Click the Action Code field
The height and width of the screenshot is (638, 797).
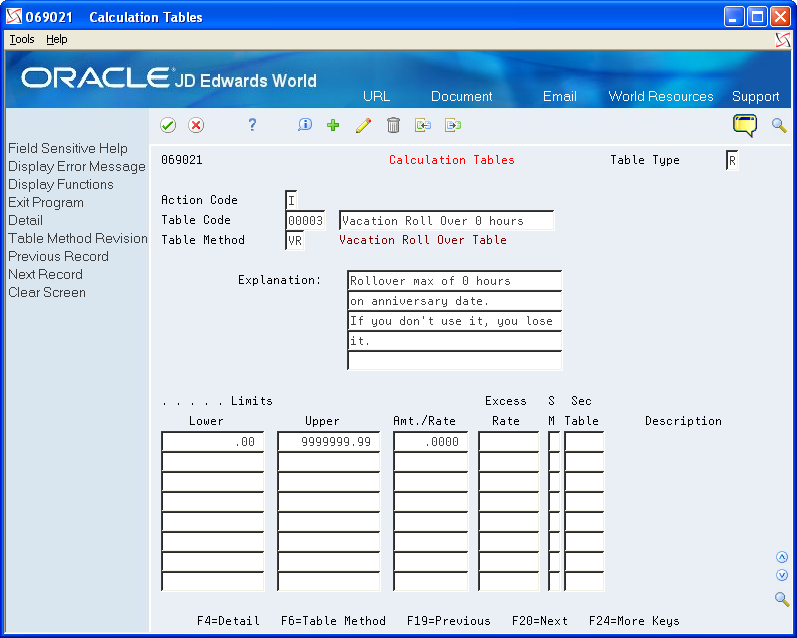(292, 200)
